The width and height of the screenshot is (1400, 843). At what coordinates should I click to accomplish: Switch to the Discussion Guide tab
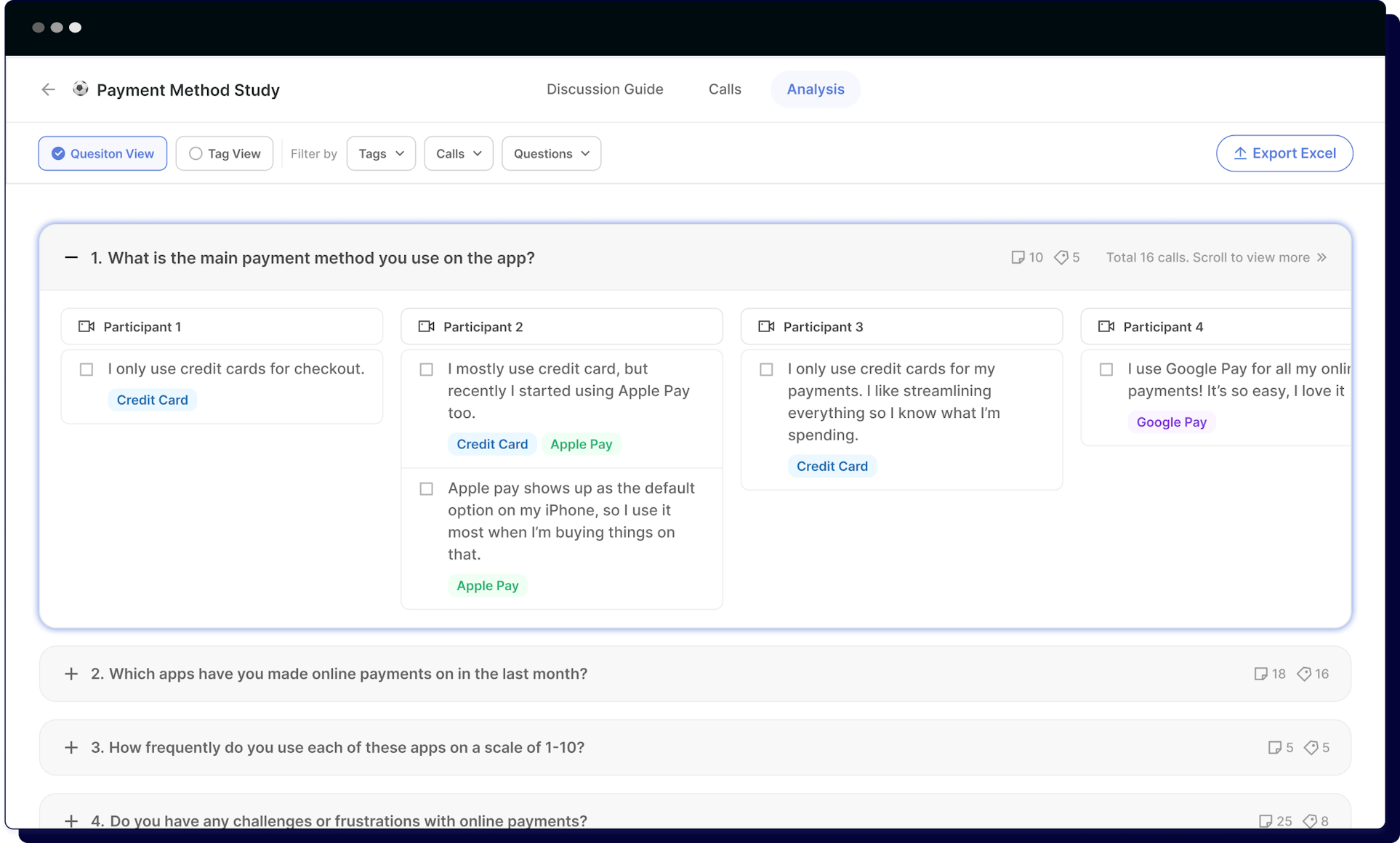[x=605, y=89]
